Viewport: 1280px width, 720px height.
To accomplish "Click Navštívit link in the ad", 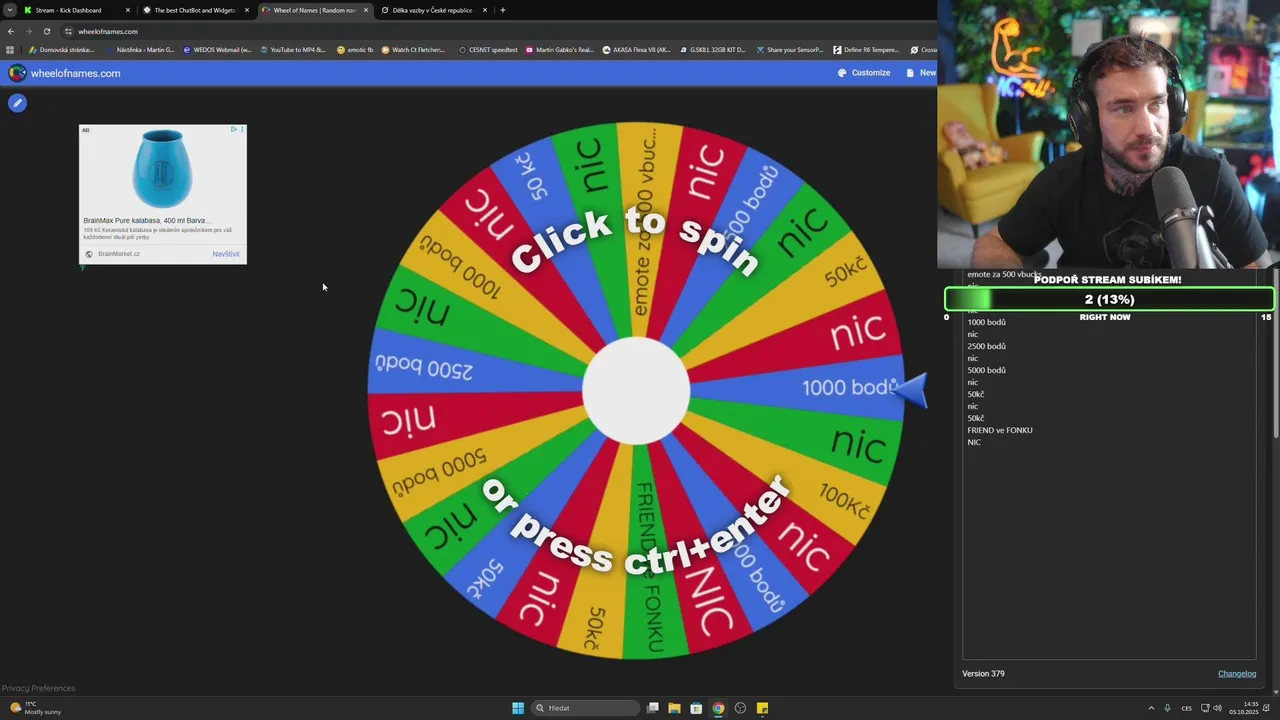I will (x=226, y=254).
